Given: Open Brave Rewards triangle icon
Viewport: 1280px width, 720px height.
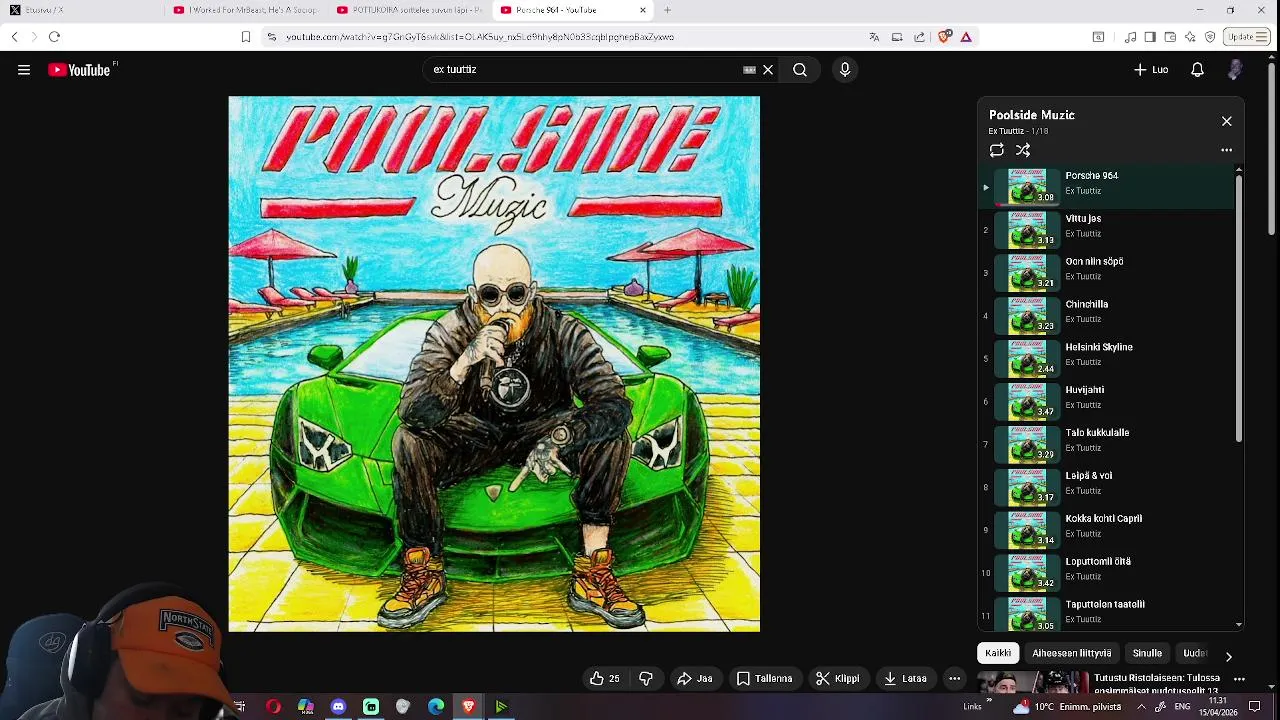Looking at the screenshot, I should point(966,37).
